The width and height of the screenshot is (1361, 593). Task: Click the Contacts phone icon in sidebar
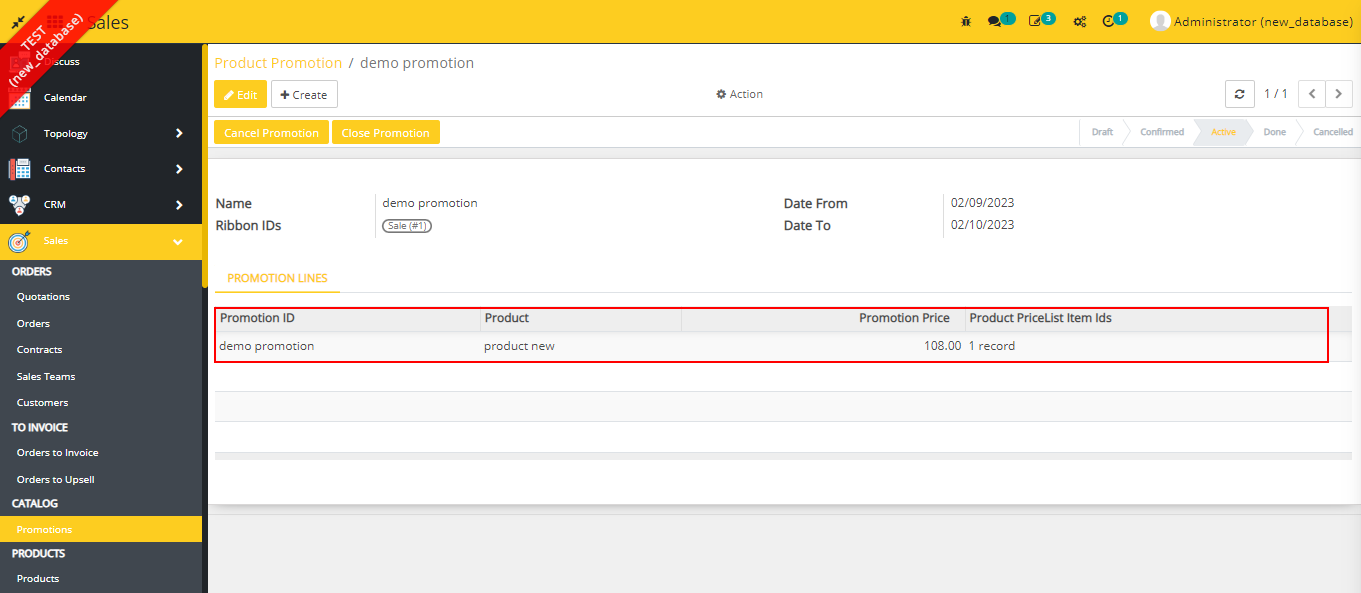tap(20, 169)
